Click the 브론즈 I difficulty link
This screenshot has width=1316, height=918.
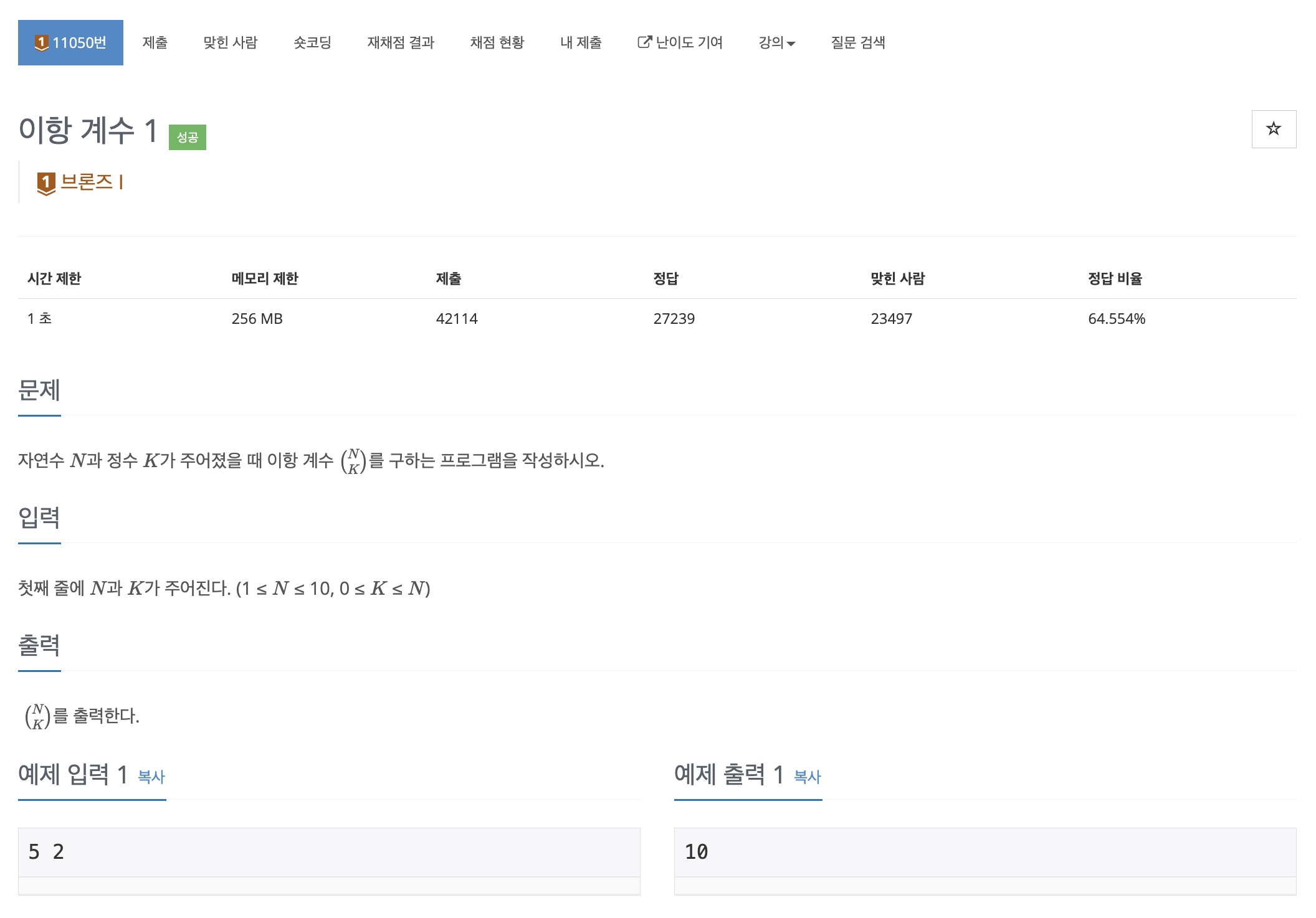(92, 182)
